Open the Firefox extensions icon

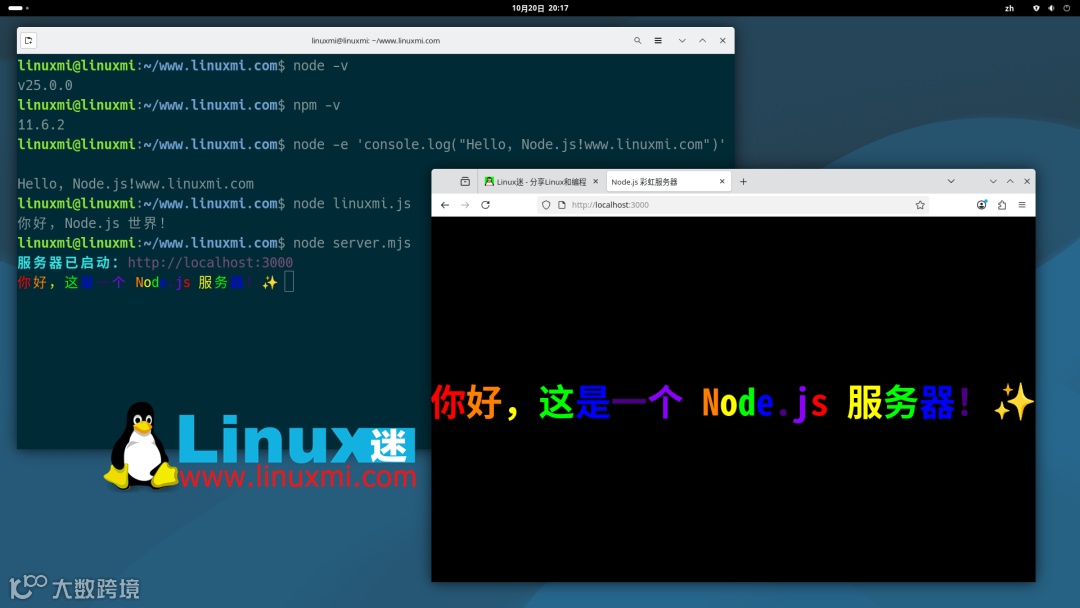coord(1002,205)
